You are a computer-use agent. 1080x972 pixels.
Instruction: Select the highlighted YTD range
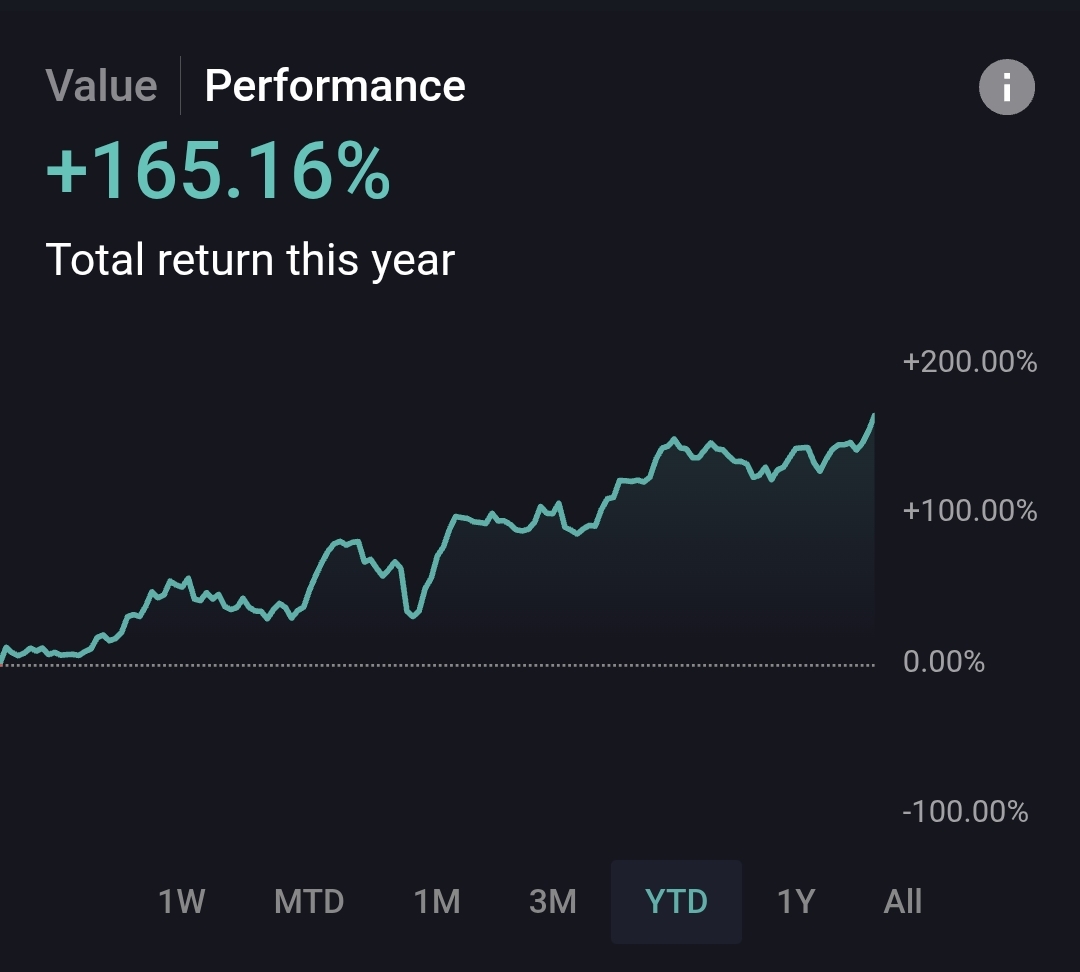[677, 902]
